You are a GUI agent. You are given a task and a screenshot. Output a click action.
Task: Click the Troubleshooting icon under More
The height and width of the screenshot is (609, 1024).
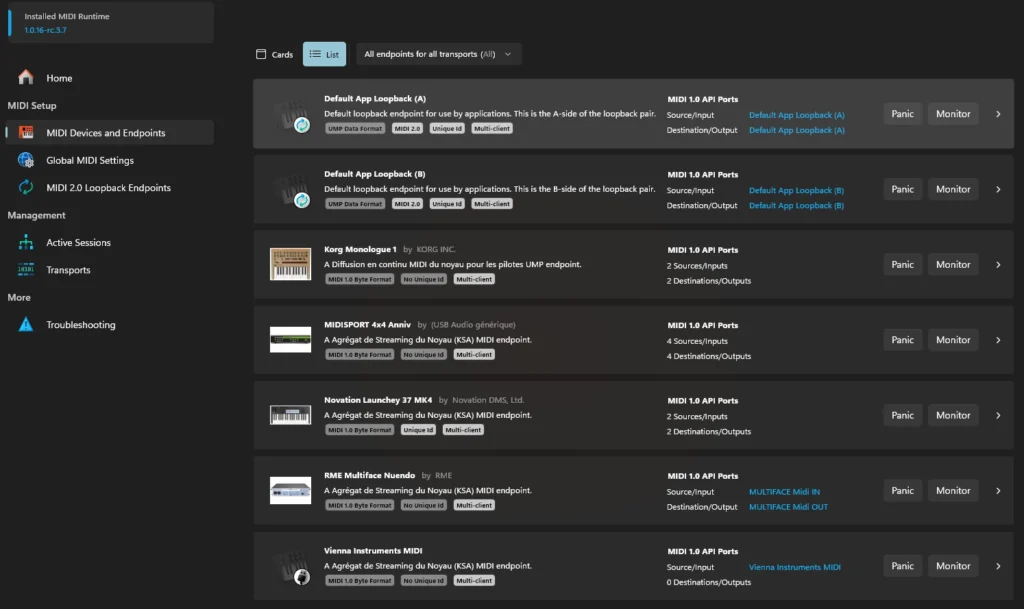pyautogui.click(x=26, y=324)
